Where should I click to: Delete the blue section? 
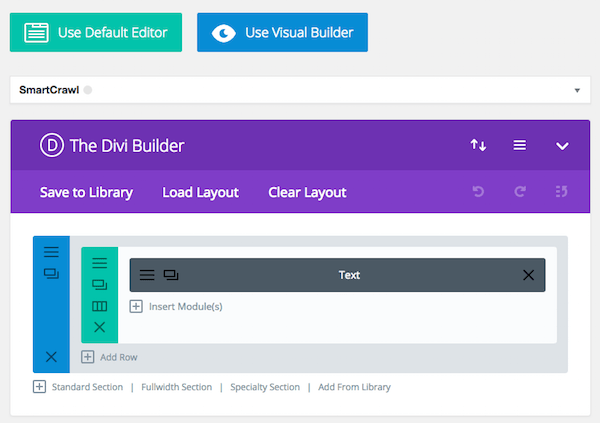51,357
